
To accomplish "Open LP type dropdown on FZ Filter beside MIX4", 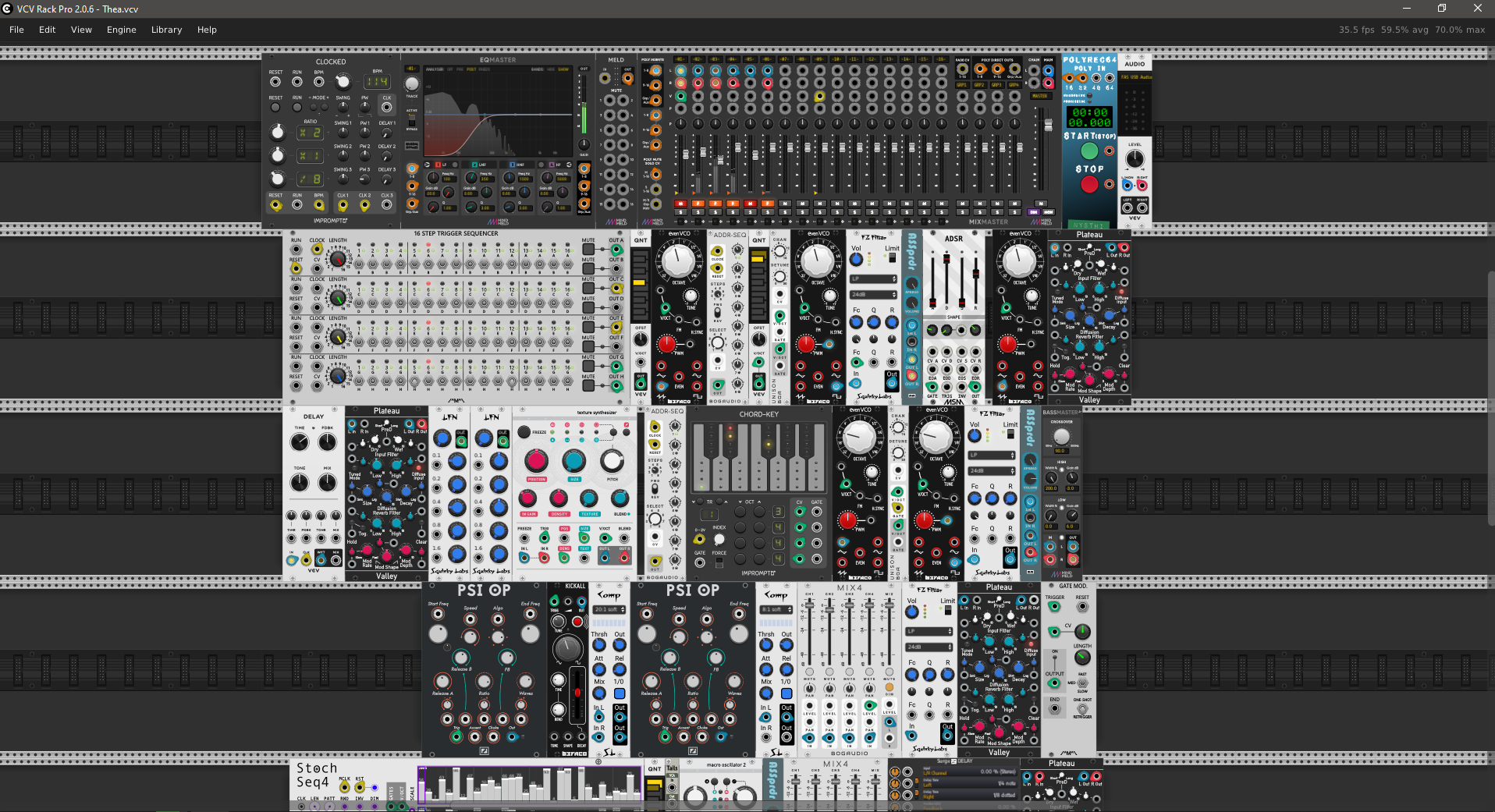I will 929,631.
